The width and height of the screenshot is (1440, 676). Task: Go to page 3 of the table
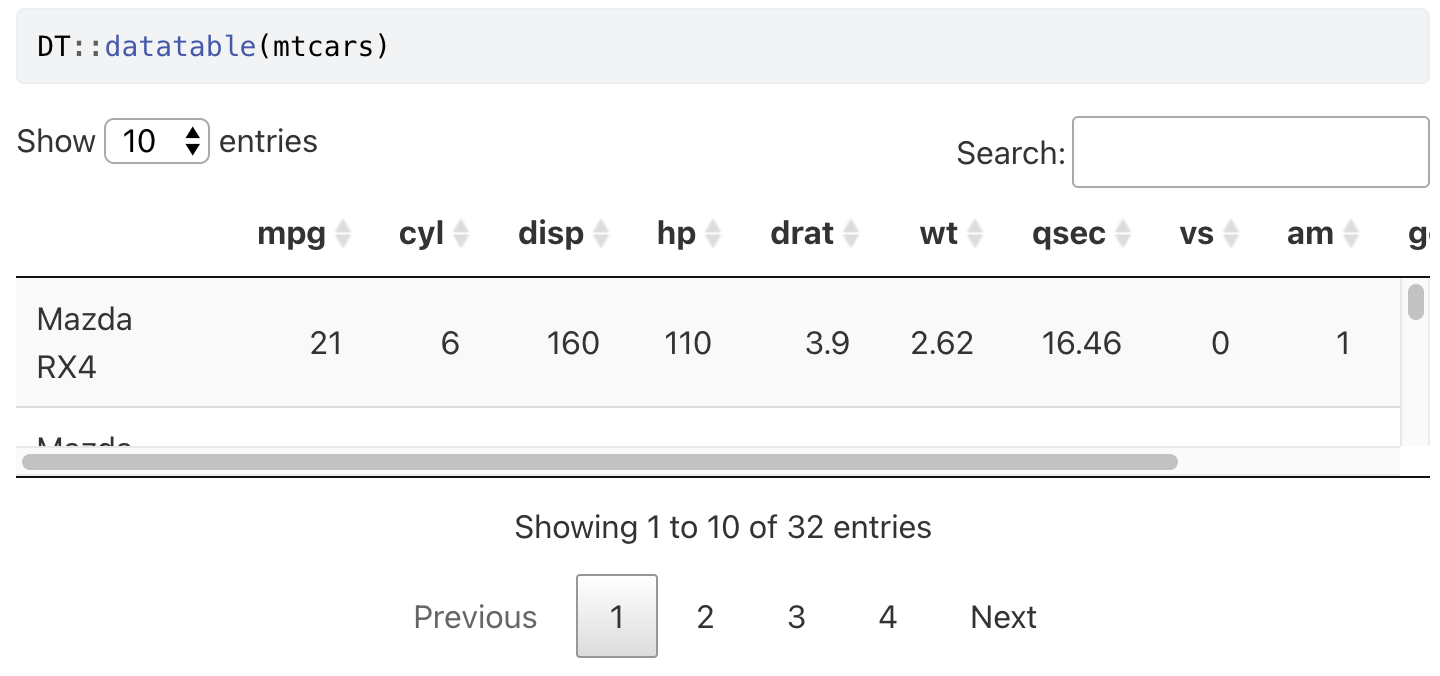[796, 617]
